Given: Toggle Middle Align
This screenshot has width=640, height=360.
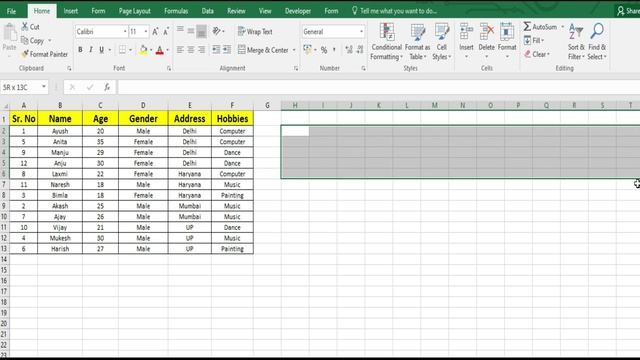Looking at the screenshot, I should [x=191, y=31].
